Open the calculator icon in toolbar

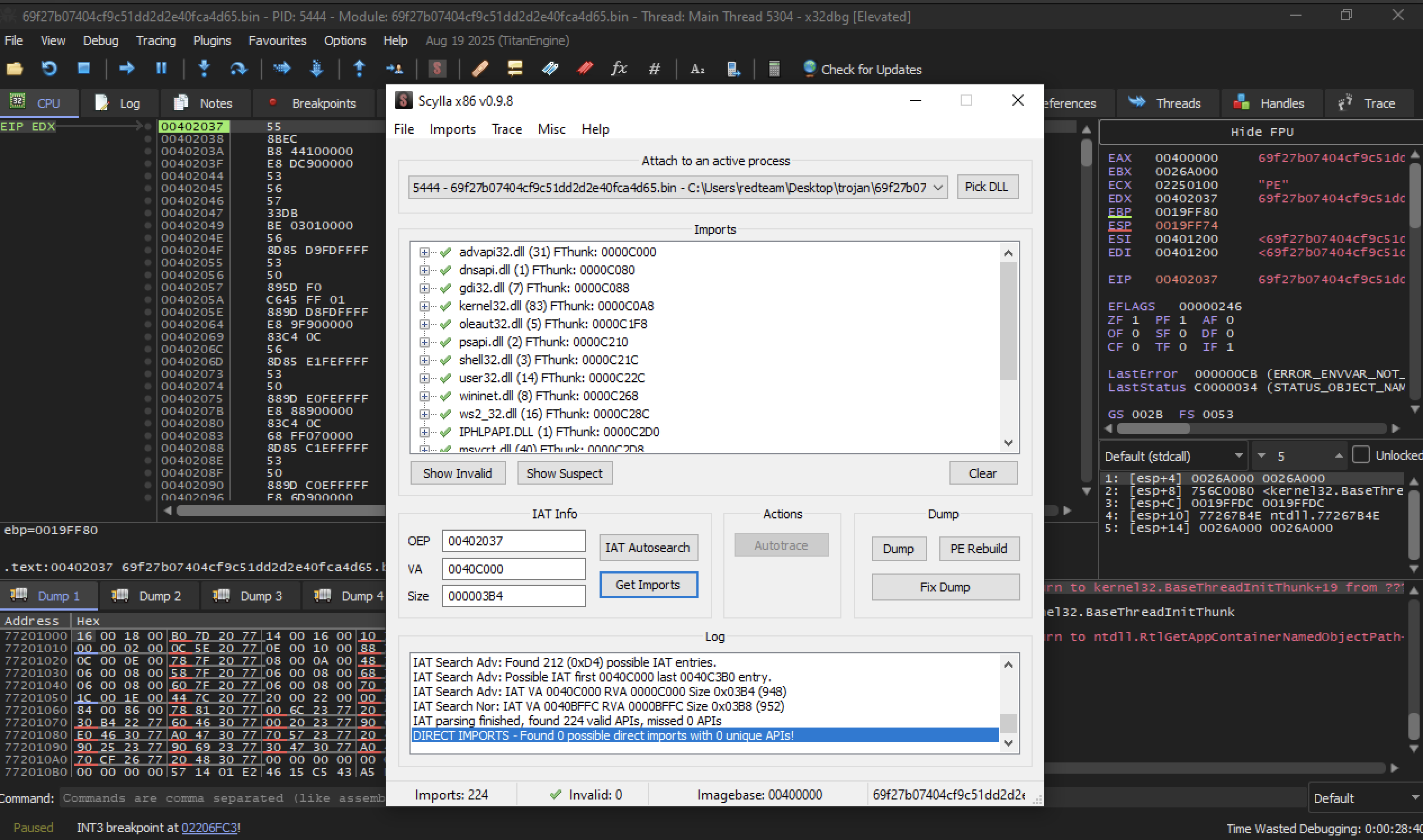point(774,69)
